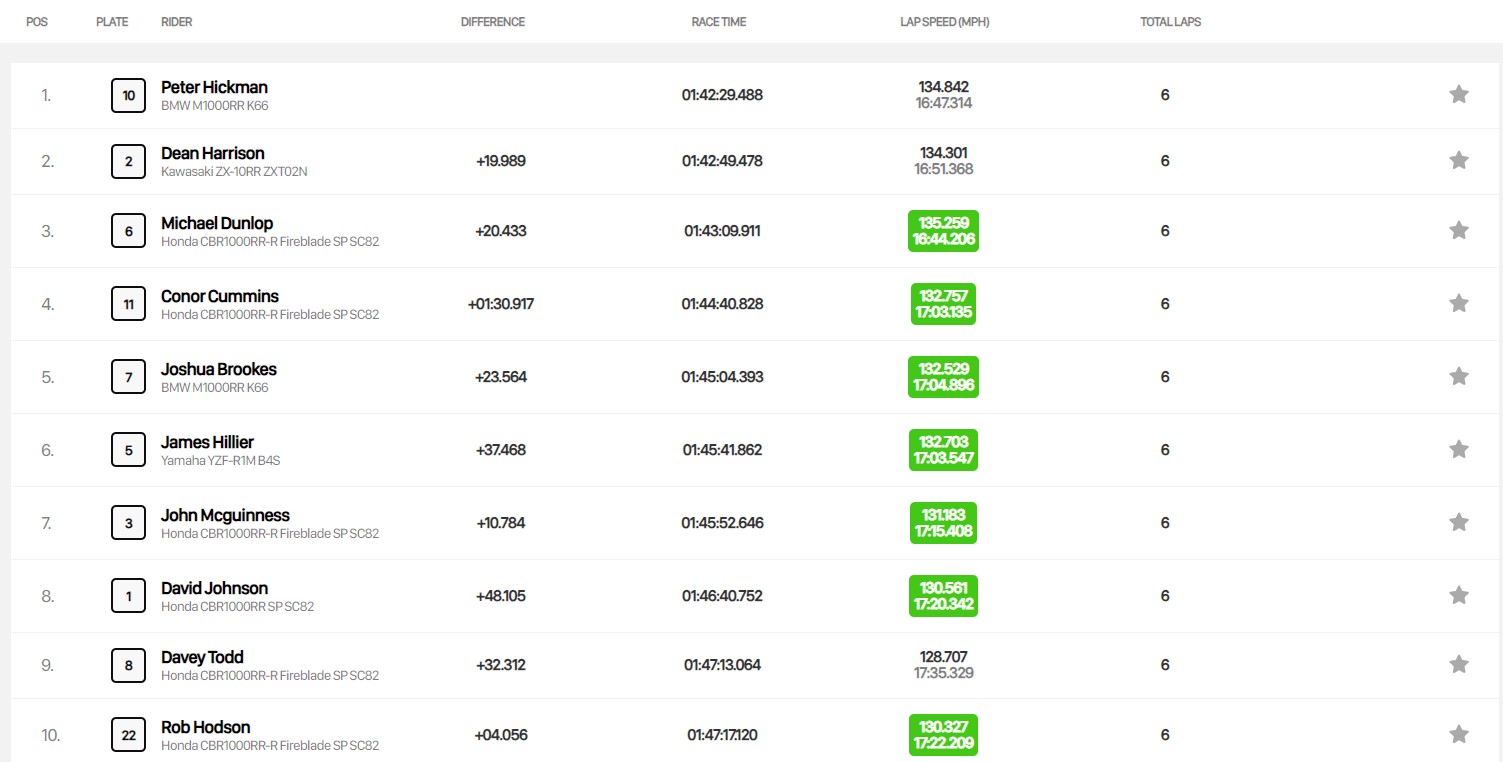This screenshot has width=1503, height=762.
Task: Open rider name Michael Dunlop
Action: tap(217, 223)
